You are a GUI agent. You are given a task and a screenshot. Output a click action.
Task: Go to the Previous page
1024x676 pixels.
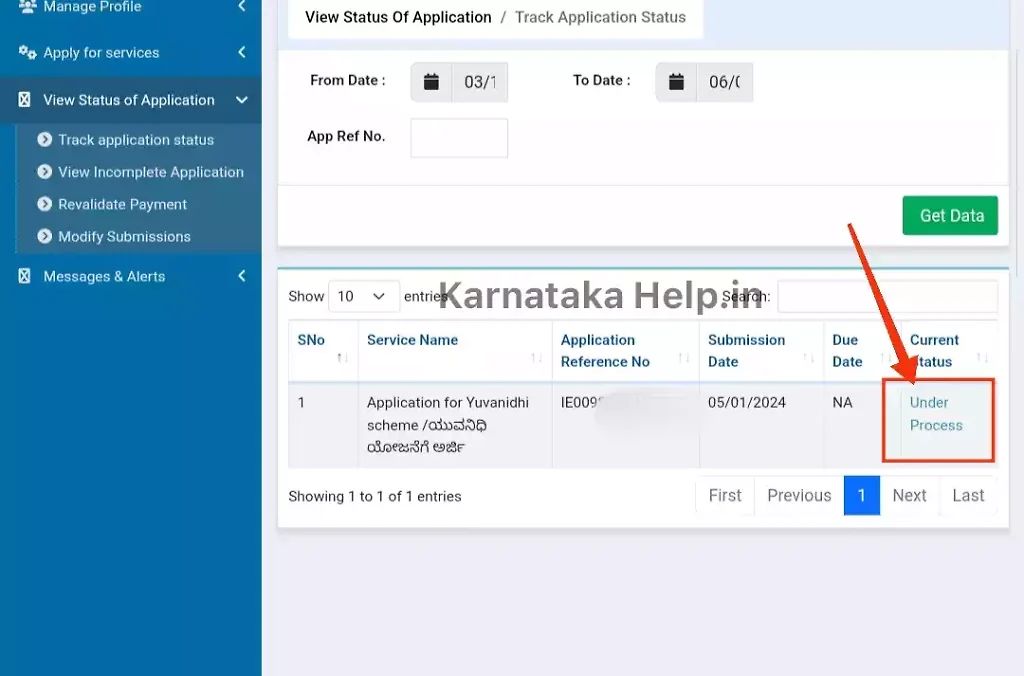pos(799,496)
